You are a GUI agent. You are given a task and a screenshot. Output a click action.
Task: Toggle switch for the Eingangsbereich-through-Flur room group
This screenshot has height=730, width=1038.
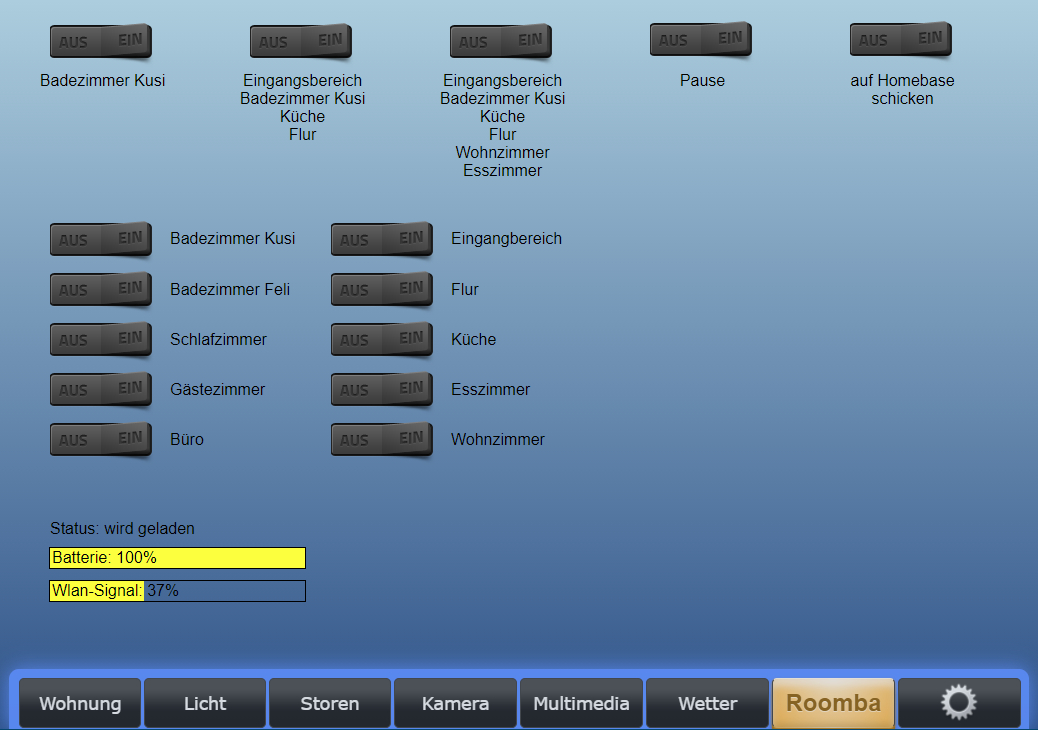point(301,42)
